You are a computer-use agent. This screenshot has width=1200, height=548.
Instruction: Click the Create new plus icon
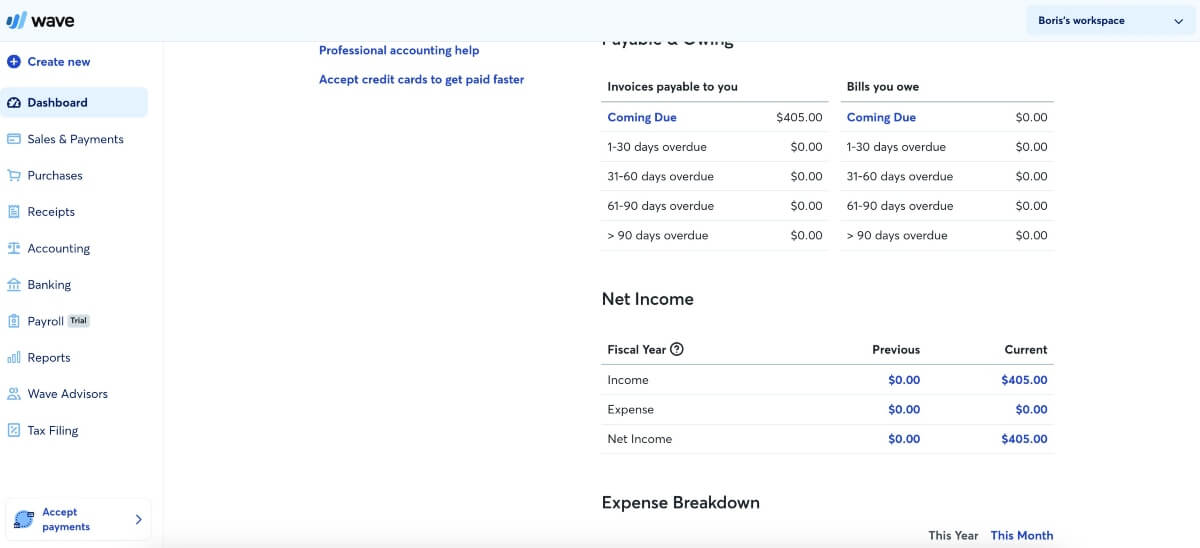tap(13, 62)
